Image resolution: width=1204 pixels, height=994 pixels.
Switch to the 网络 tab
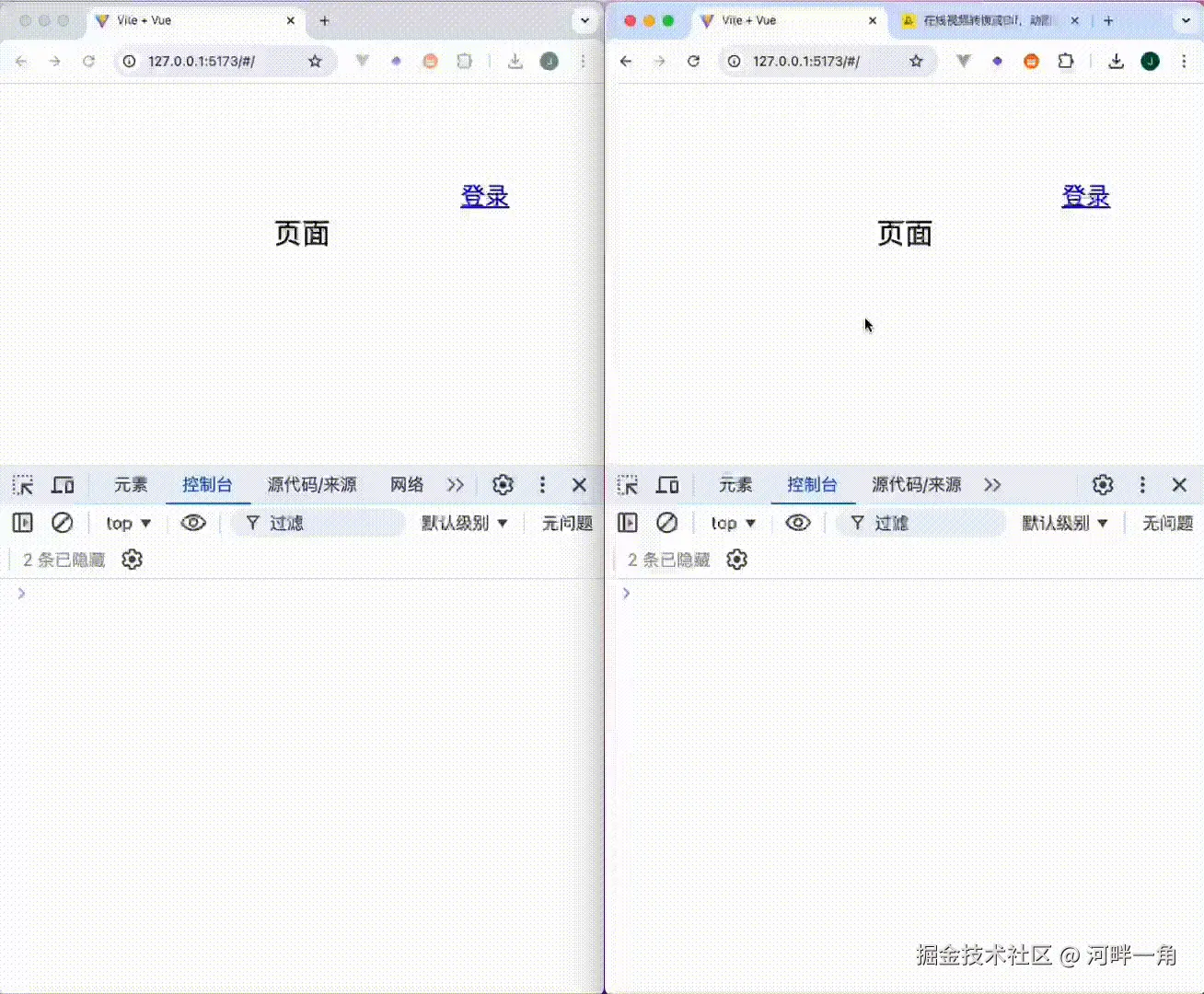(405, 485)
